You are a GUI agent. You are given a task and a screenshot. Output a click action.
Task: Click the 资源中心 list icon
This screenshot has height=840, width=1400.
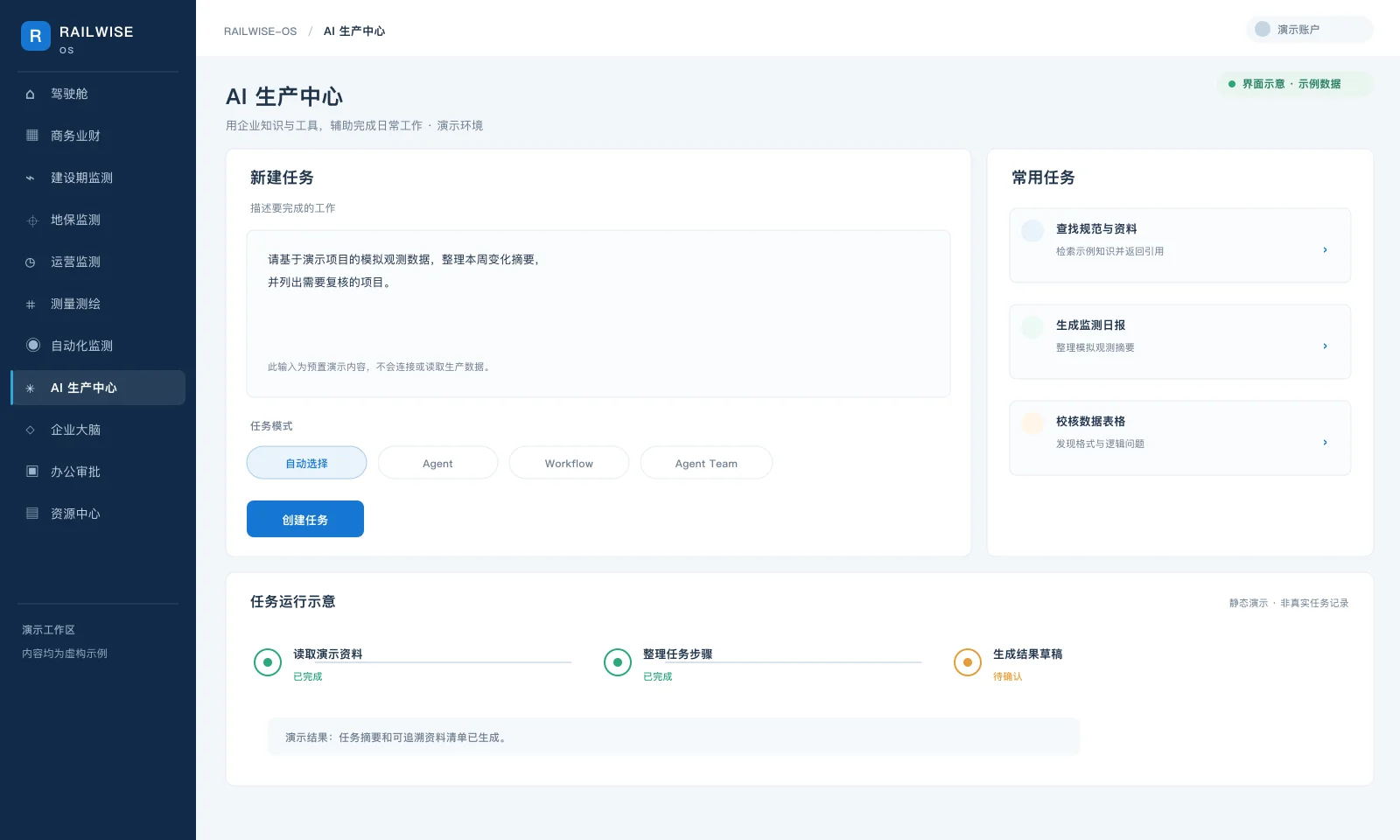[32, 514]
